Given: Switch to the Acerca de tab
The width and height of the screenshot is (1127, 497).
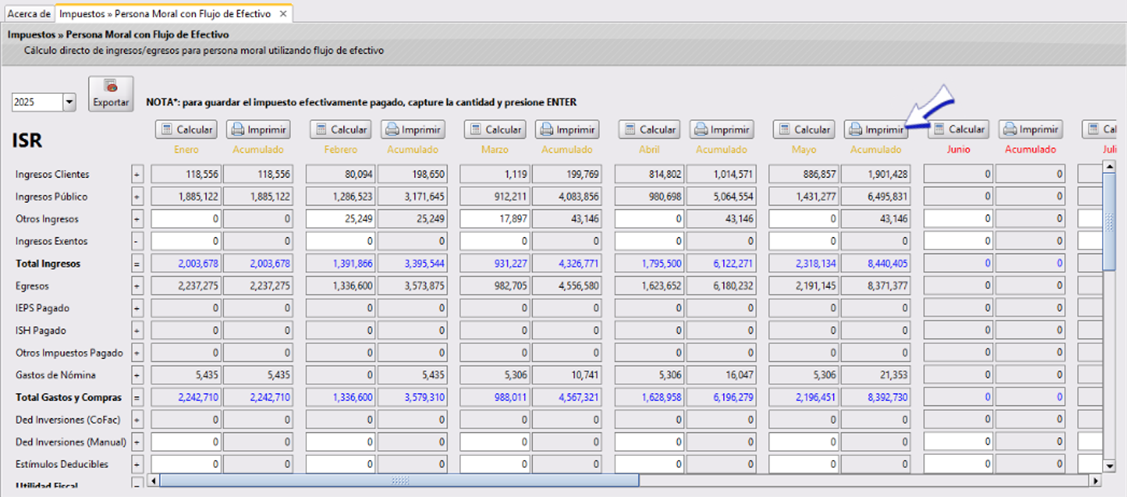Looking at the screenshot, I should click(28, 15).
